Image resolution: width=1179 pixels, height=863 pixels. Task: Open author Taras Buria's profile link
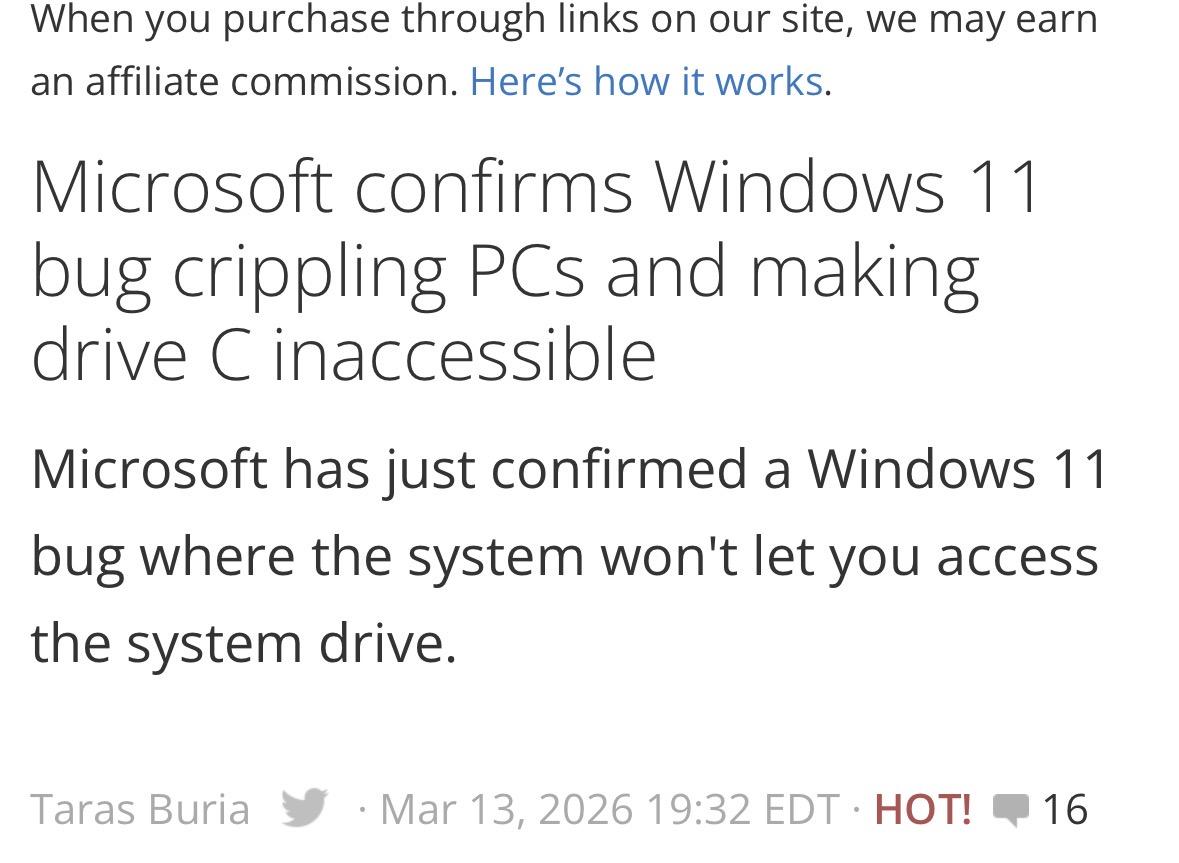[140, 808]
